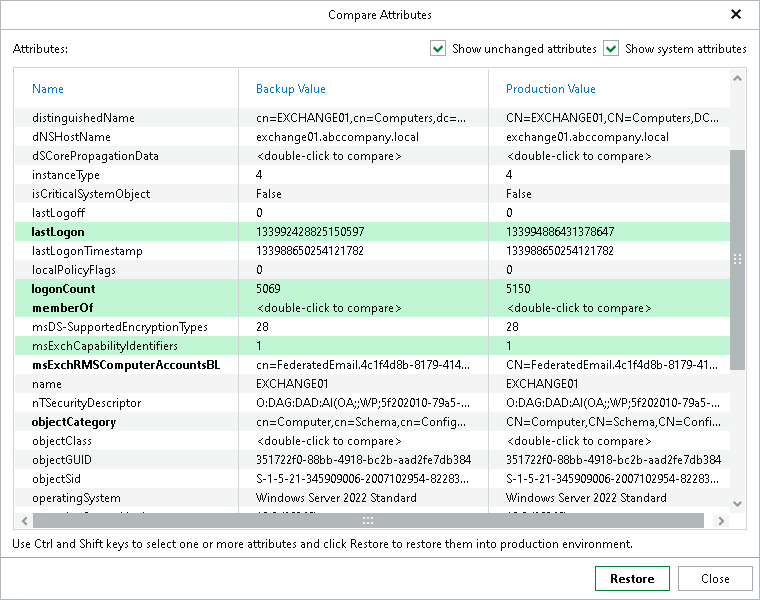Close the Compare Attributes dialog with X
The image size is (760, 600).
[736, 15]
